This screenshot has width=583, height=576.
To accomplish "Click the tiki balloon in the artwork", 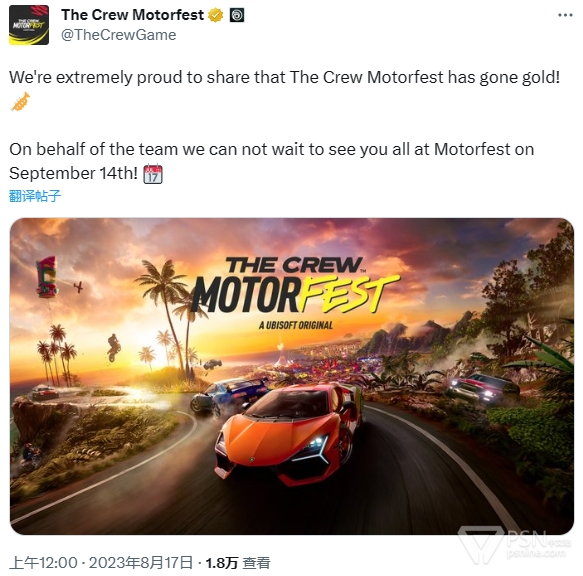I will [x=47, y=277].
